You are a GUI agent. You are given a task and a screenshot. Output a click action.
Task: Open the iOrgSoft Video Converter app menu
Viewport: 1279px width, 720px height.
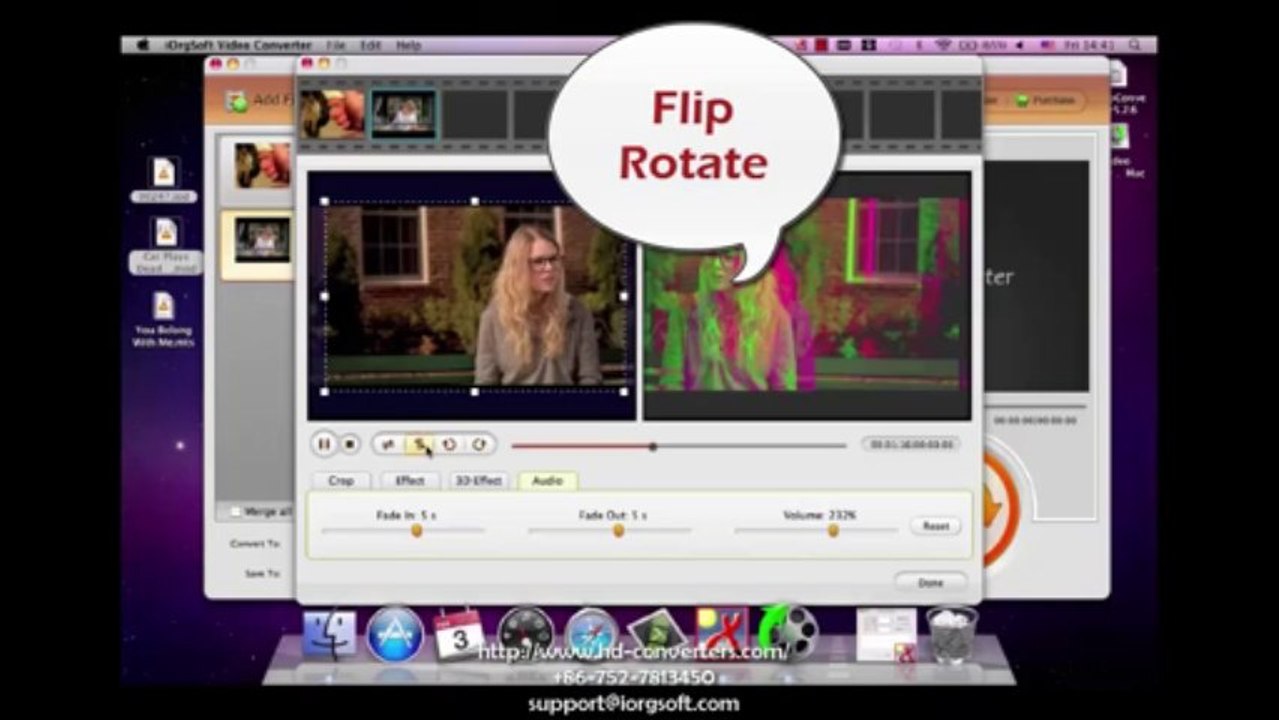(x=238, y=46)
